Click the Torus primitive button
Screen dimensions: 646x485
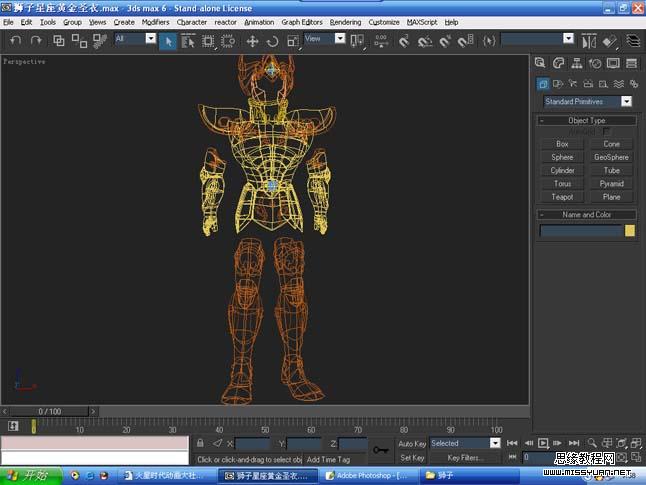562,184
